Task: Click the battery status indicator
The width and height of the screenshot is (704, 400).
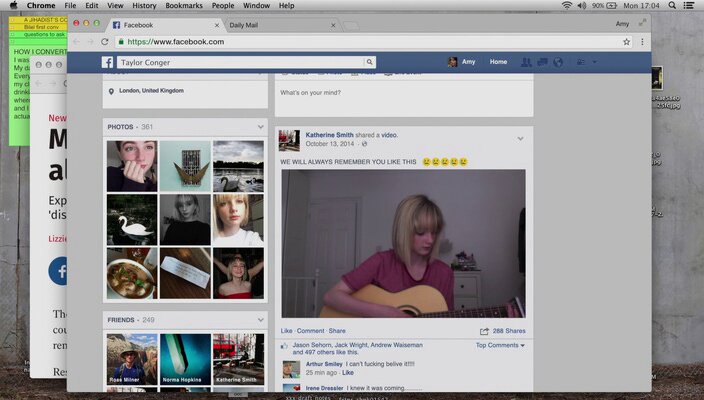Action: 604,5
